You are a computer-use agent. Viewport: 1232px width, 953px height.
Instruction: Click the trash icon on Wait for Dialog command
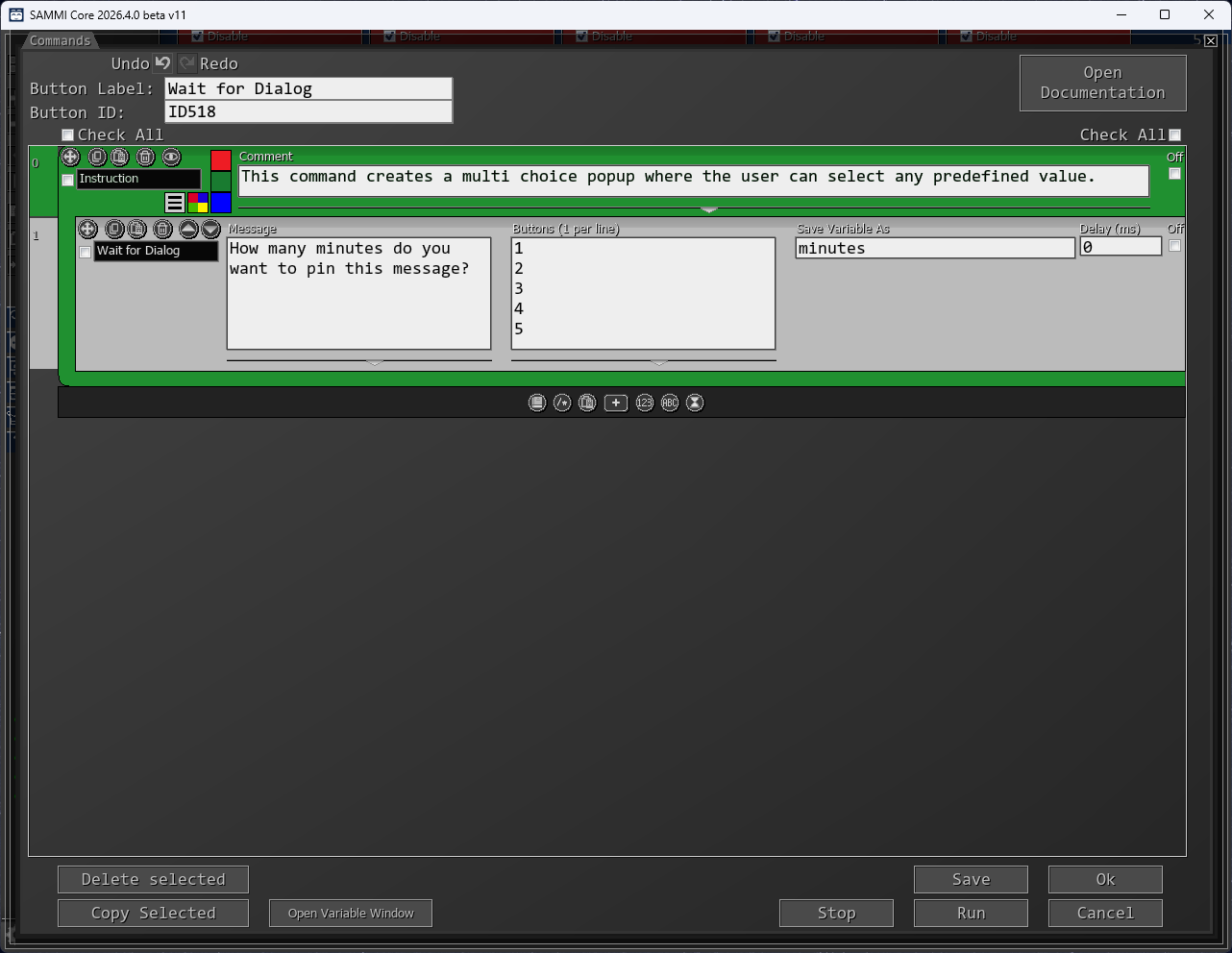(163, 229)
